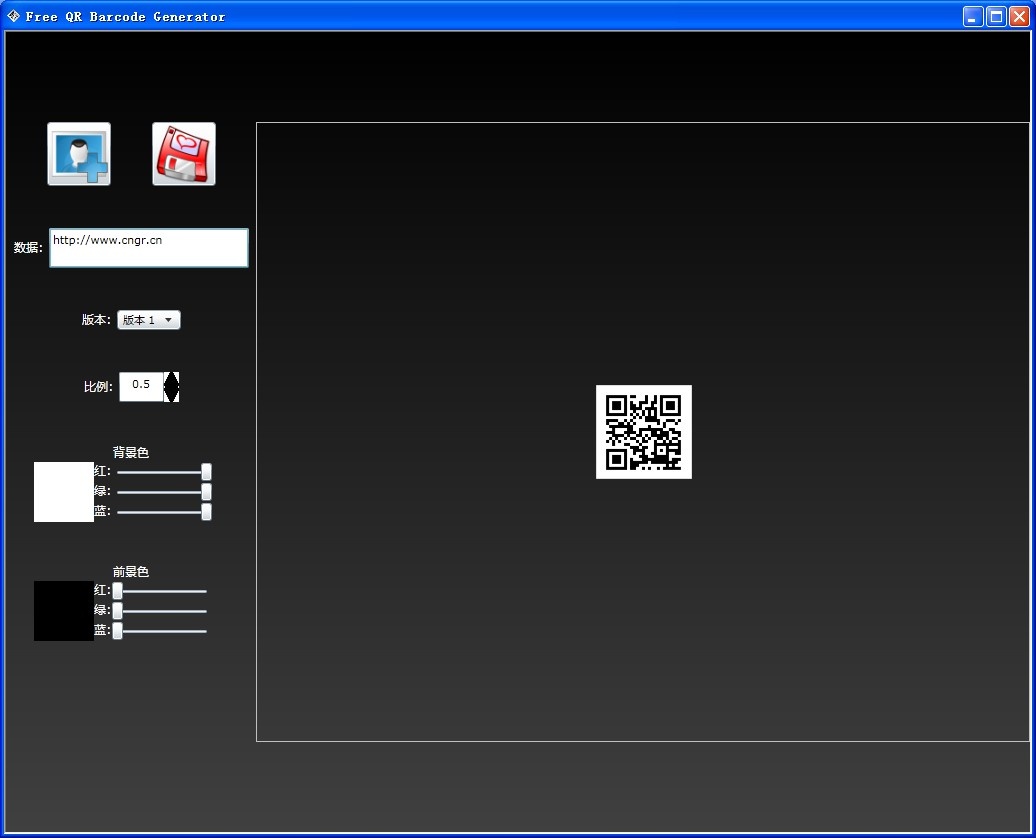
Task: Increase scale with the up stepper arrow
Action: [171, 379]
